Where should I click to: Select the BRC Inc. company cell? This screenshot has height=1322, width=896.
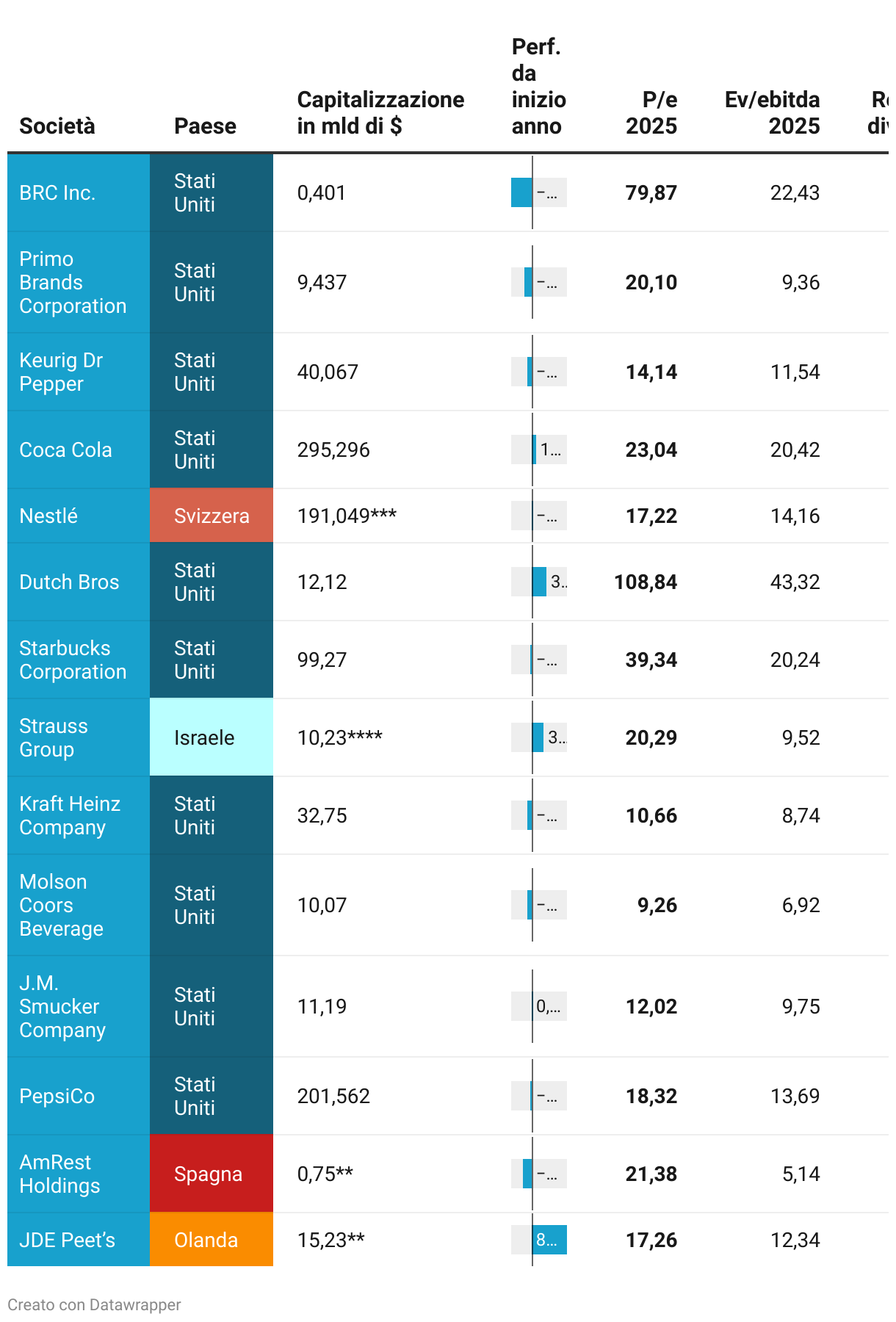(x=57, y=193)
